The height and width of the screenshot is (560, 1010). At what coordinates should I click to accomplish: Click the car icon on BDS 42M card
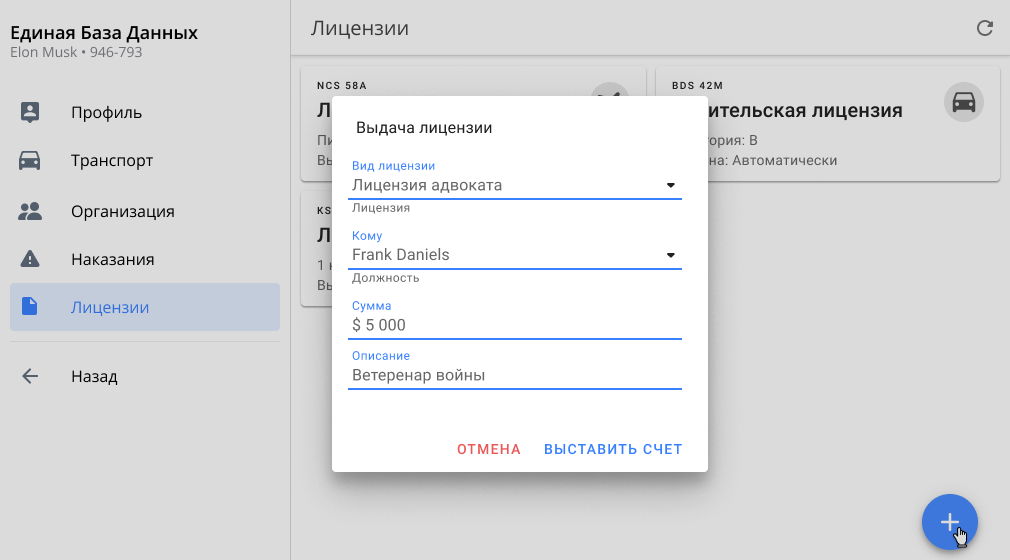point(963,102)
